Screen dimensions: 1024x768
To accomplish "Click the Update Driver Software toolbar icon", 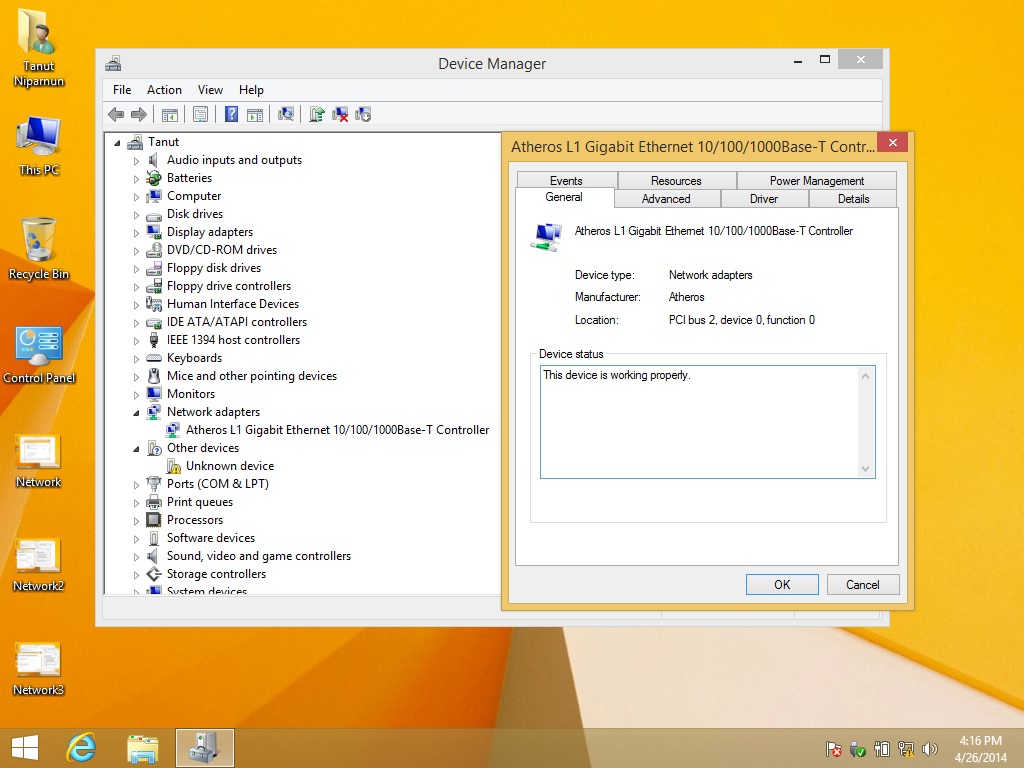I will tap(317, 115).
